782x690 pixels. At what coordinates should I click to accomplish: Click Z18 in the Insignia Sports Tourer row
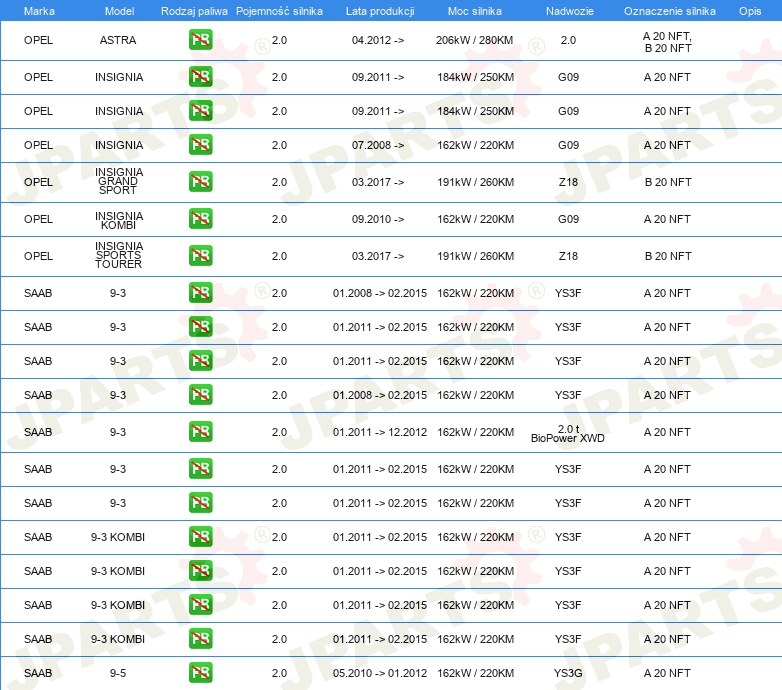coord(568,256)
